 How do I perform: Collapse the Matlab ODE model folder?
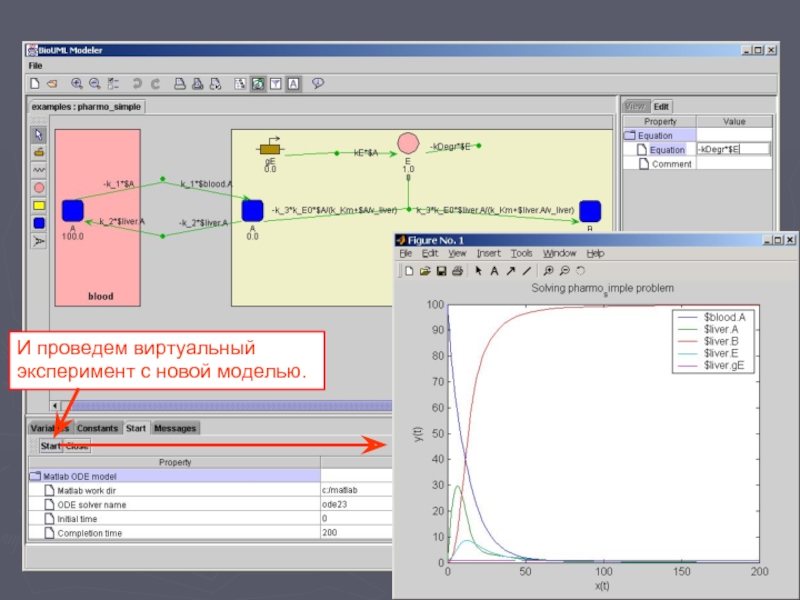click(x=36, y=476)
